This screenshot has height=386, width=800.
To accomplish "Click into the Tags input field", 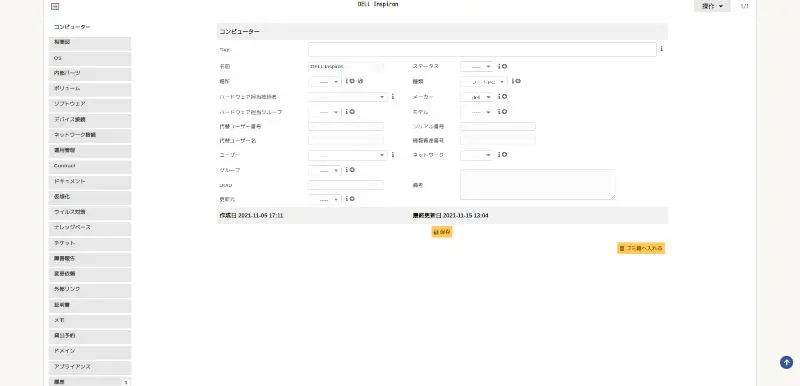I will point(482,49).
